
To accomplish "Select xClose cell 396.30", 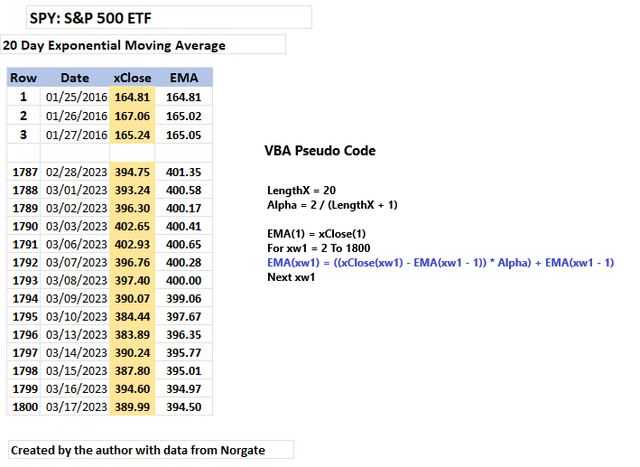I will [x=132, y=208].
